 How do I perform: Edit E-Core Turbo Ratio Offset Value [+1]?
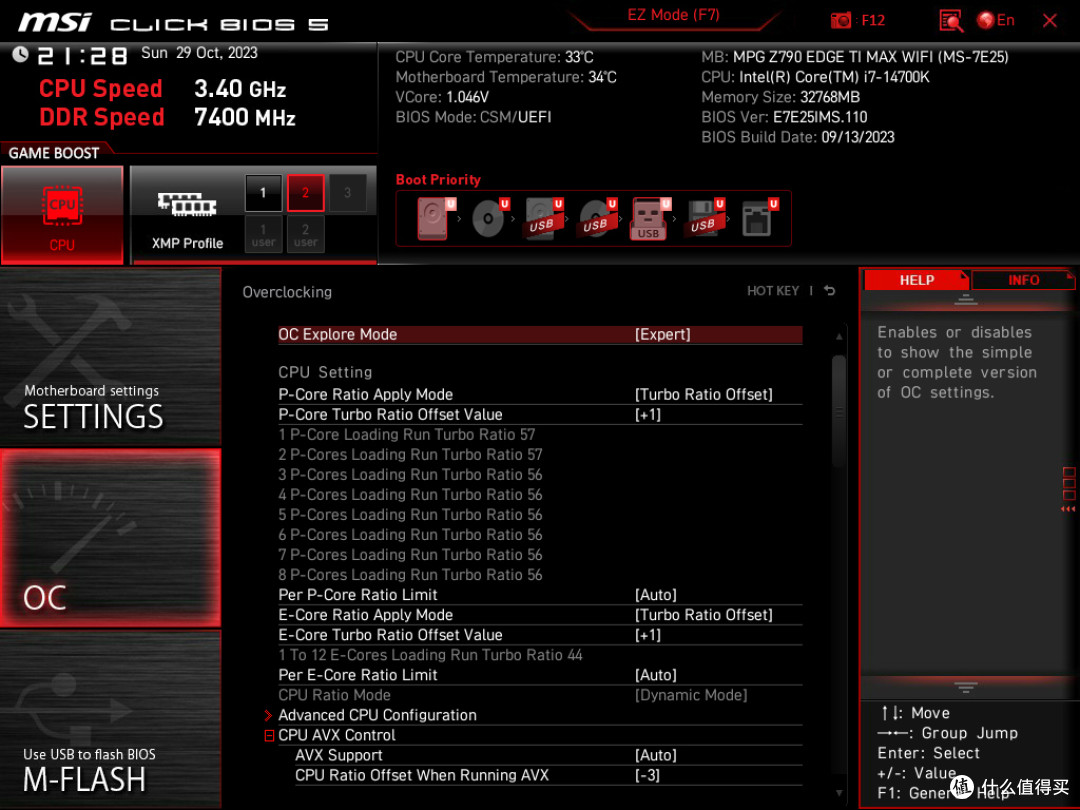540,635
